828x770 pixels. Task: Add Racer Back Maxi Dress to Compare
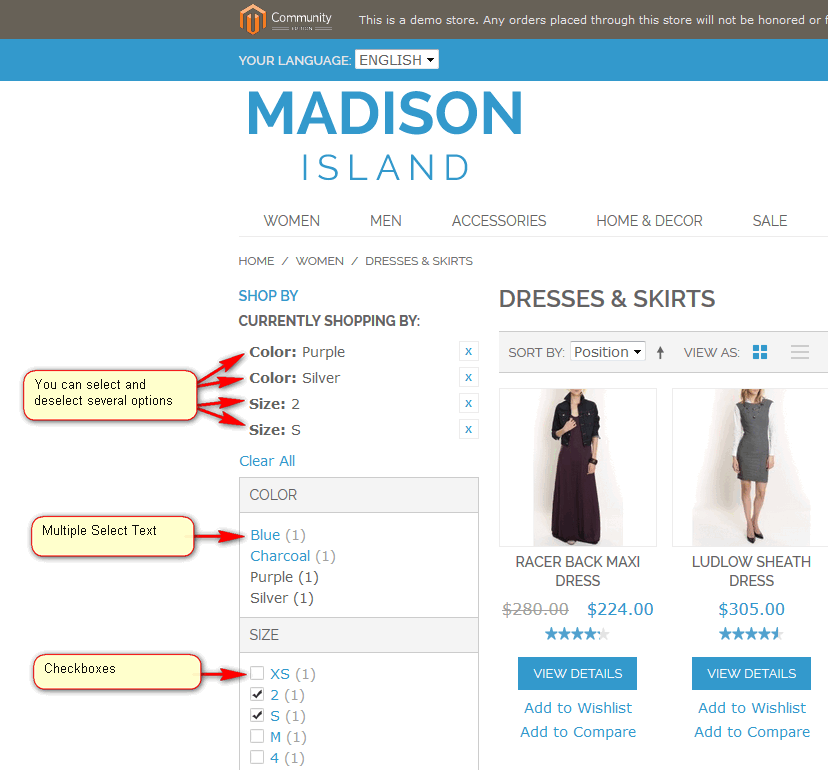[578, 732]
